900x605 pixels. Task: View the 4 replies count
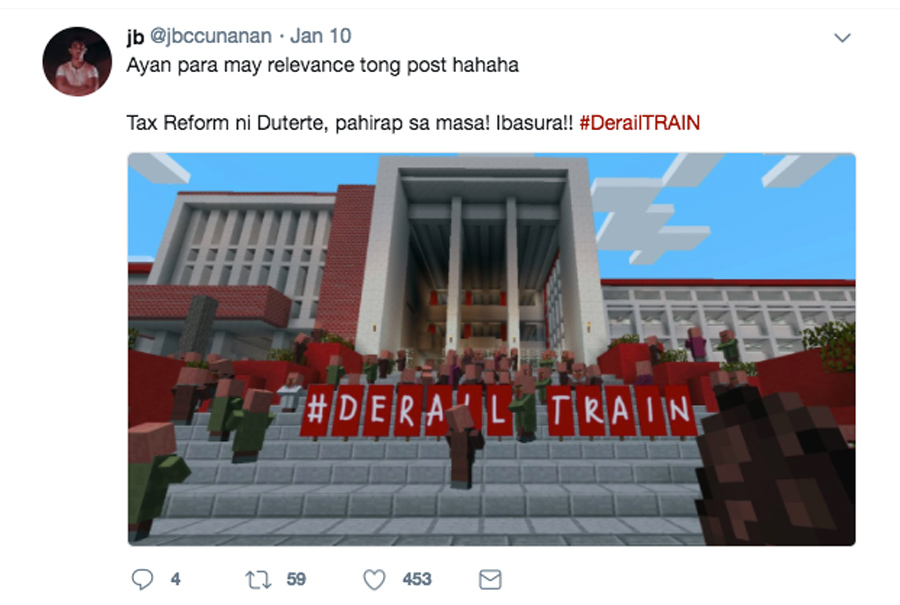tap(176, 579)
